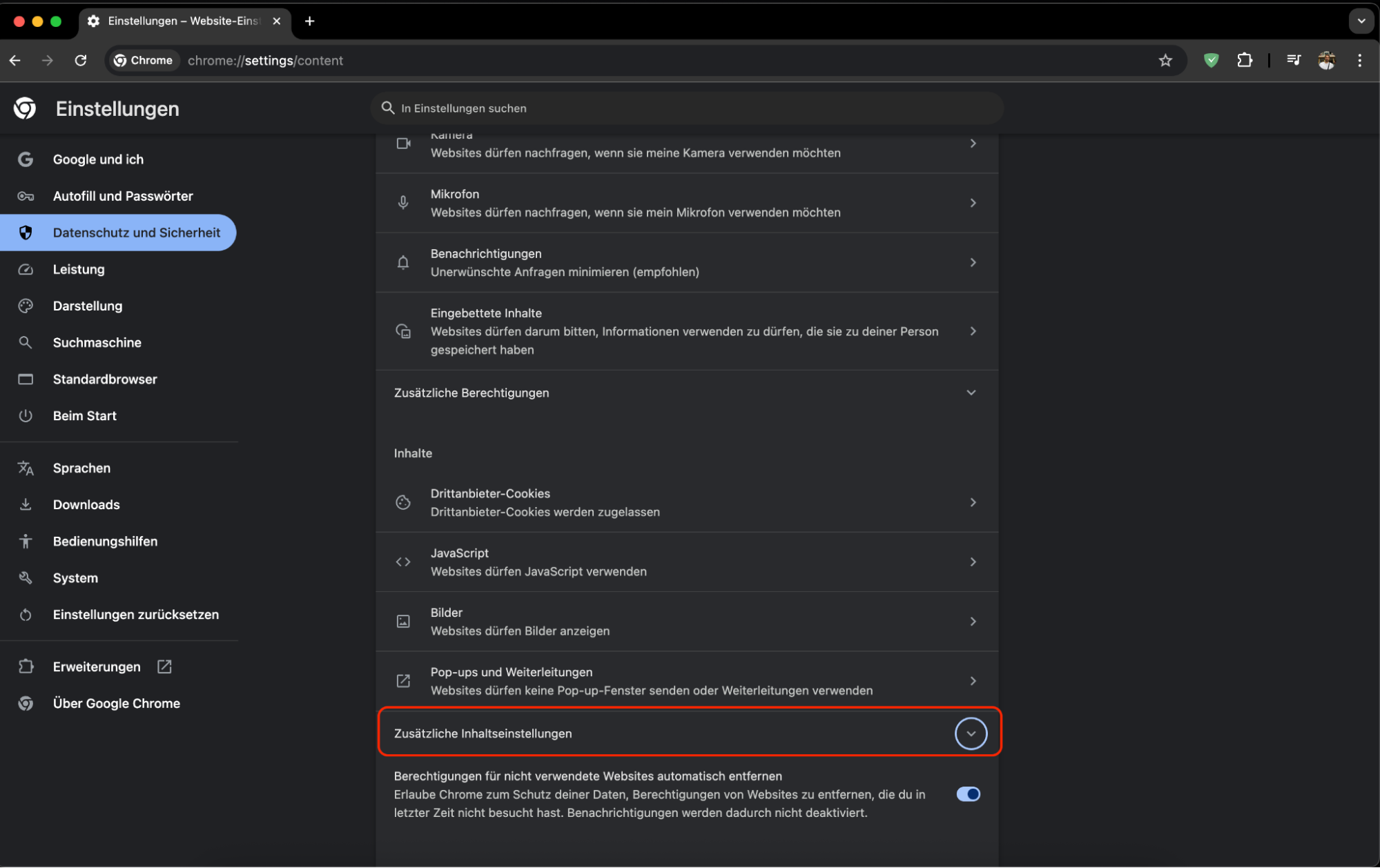Click the Drittanbieter-Cookies cookie icon
This screenshot has width=1380, height=868.
403,502
